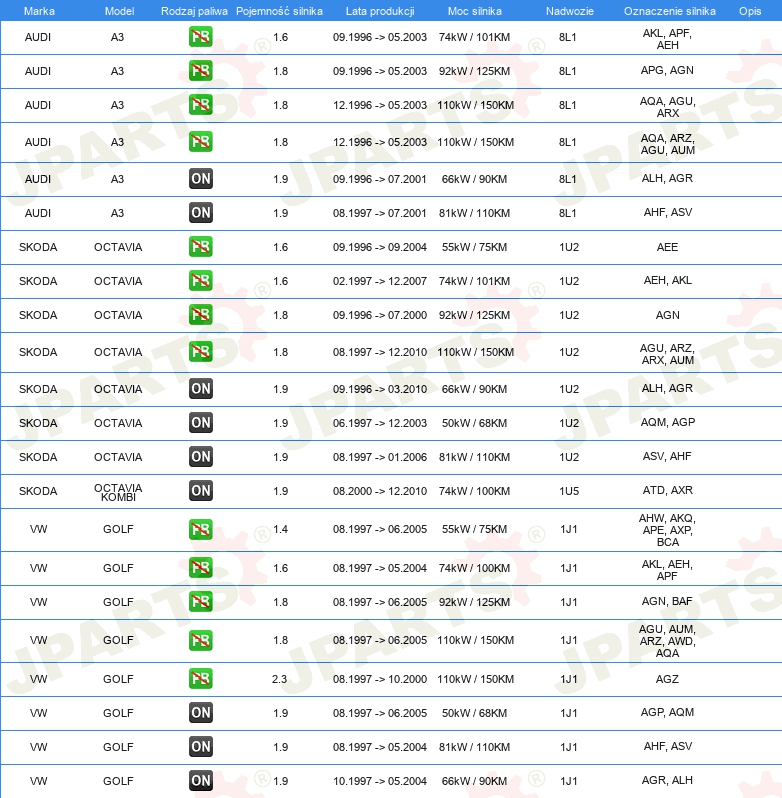Click the 06.1997 -> 12.2003 production dates
782x798 pixels.
(x=380, y=423)
